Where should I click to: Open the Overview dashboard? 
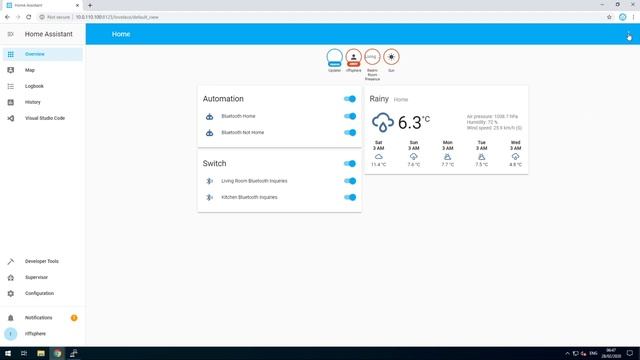(43, 54)
